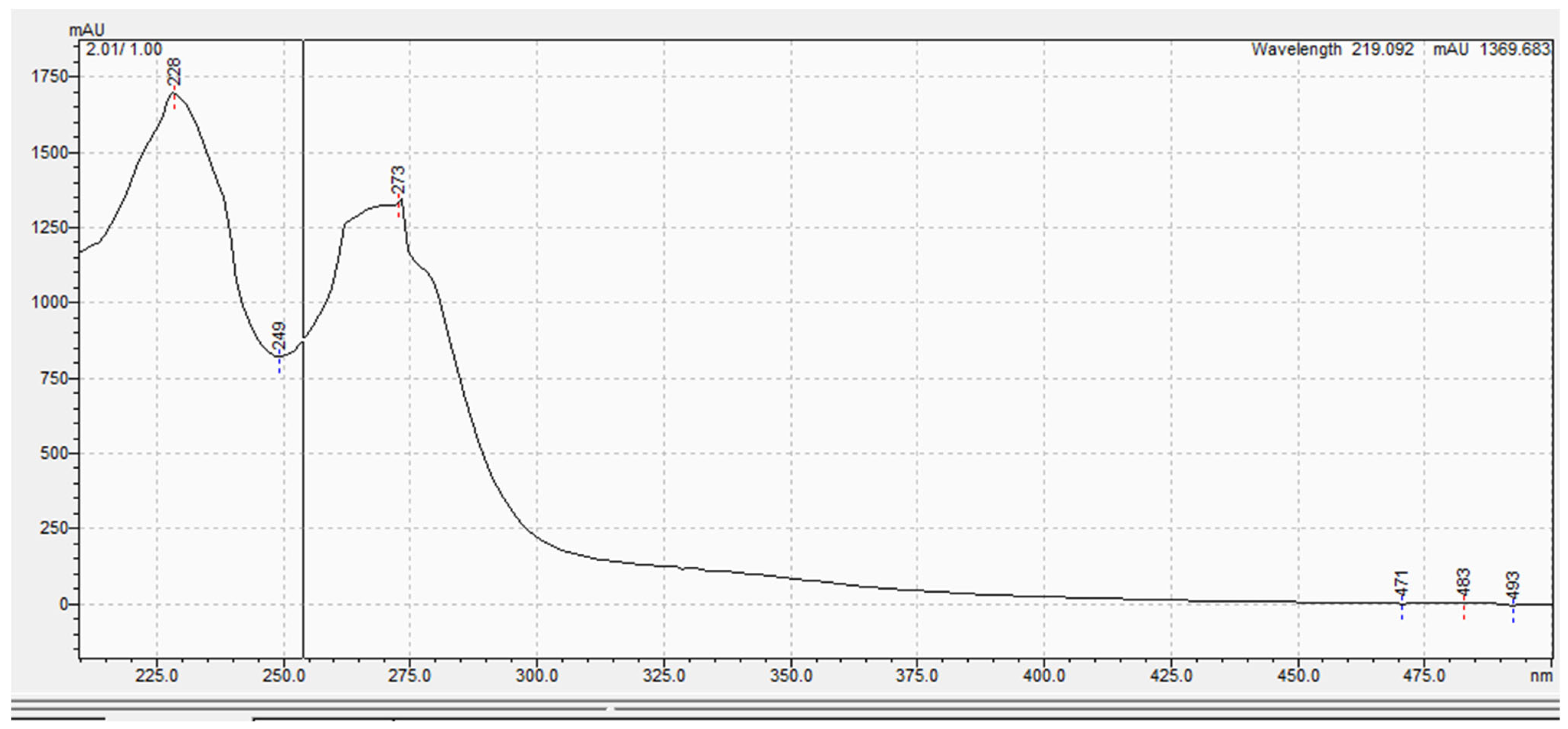
Task: Click the 225.0 x-axis tick label
Action: point(157,676)
